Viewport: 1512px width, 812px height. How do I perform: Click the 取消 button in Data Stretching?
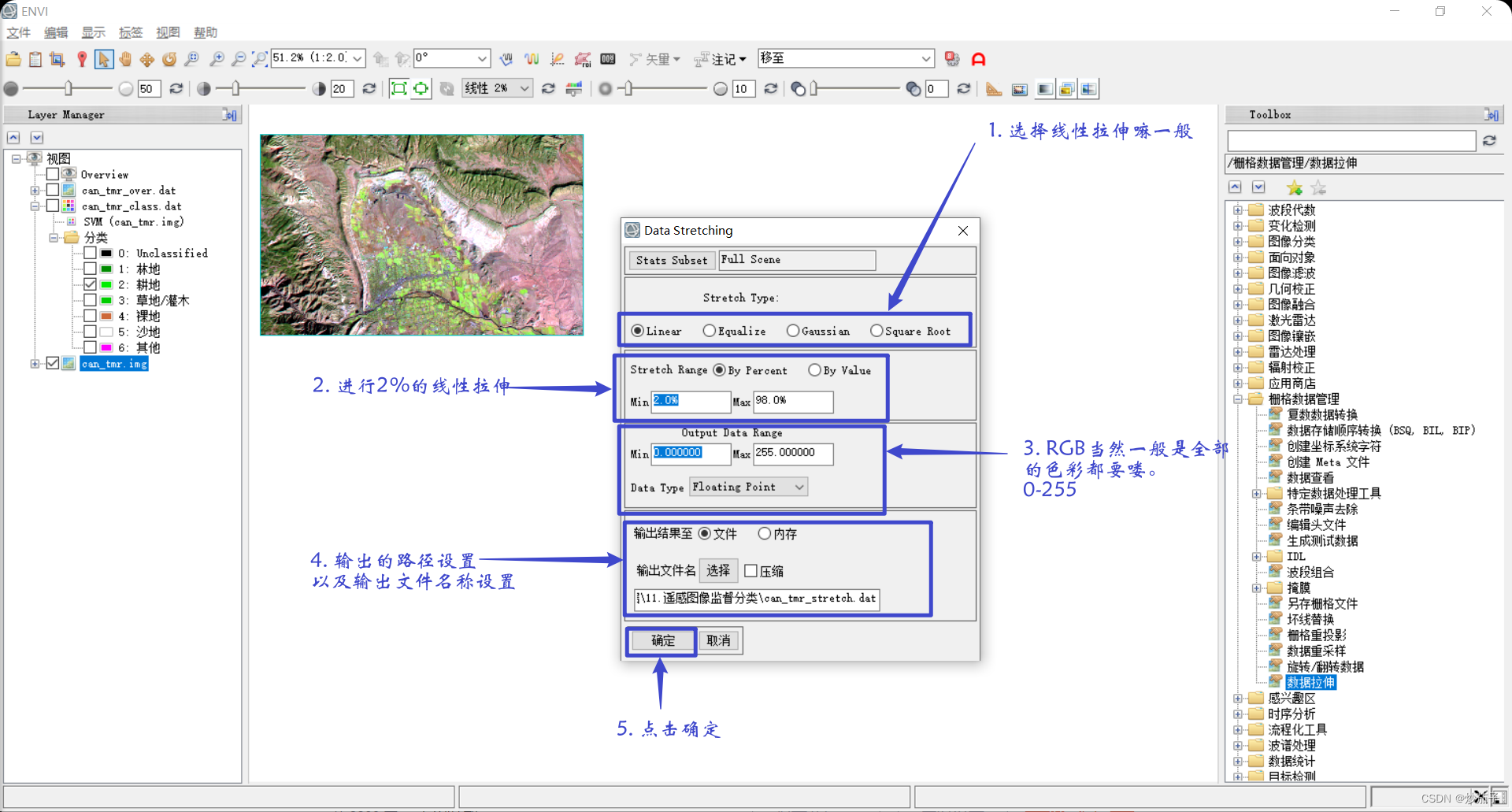click(x=719, y=640)
